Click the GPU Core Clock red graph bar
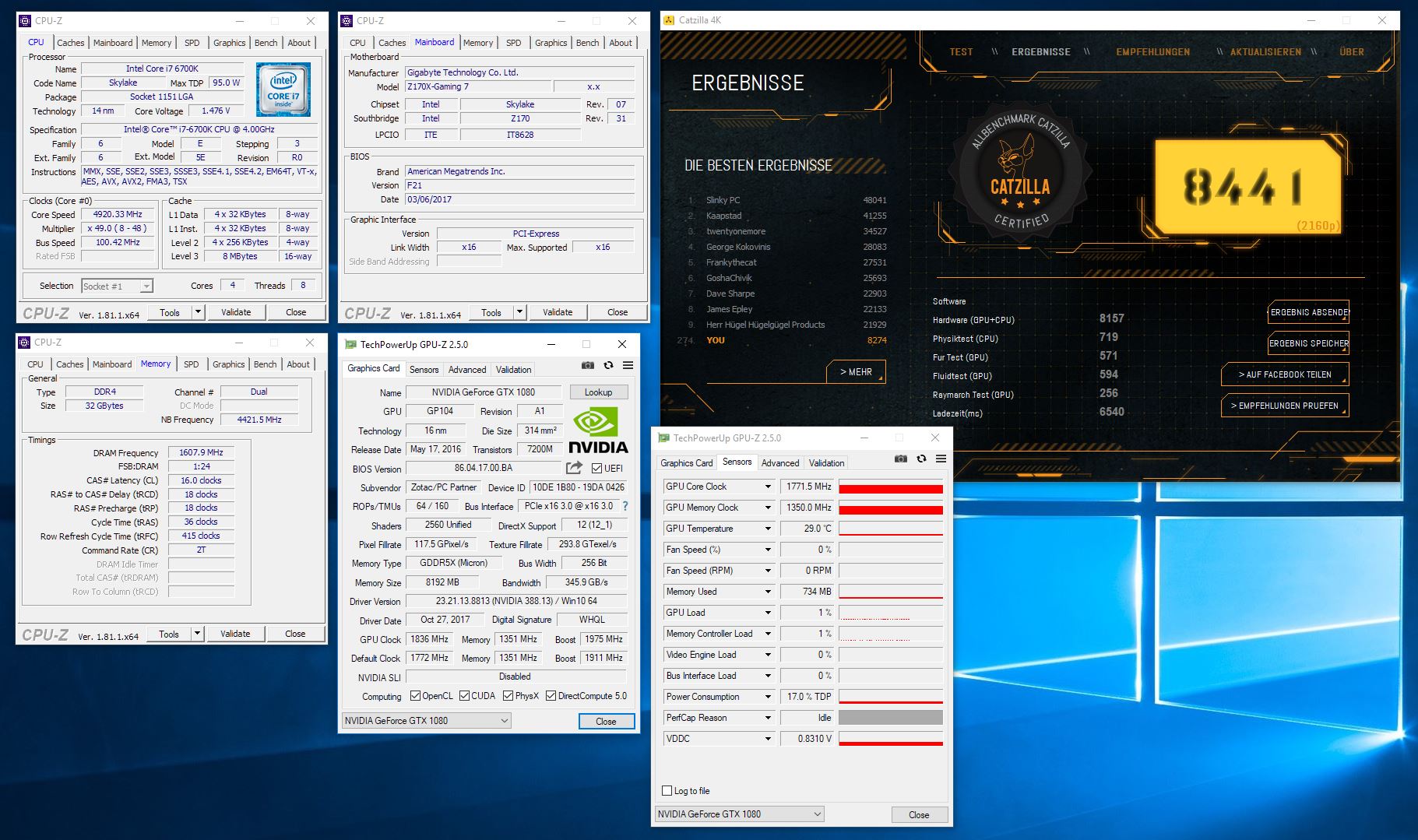Image resolution: width=1418 pixels, height=840 pixels. 891,489
